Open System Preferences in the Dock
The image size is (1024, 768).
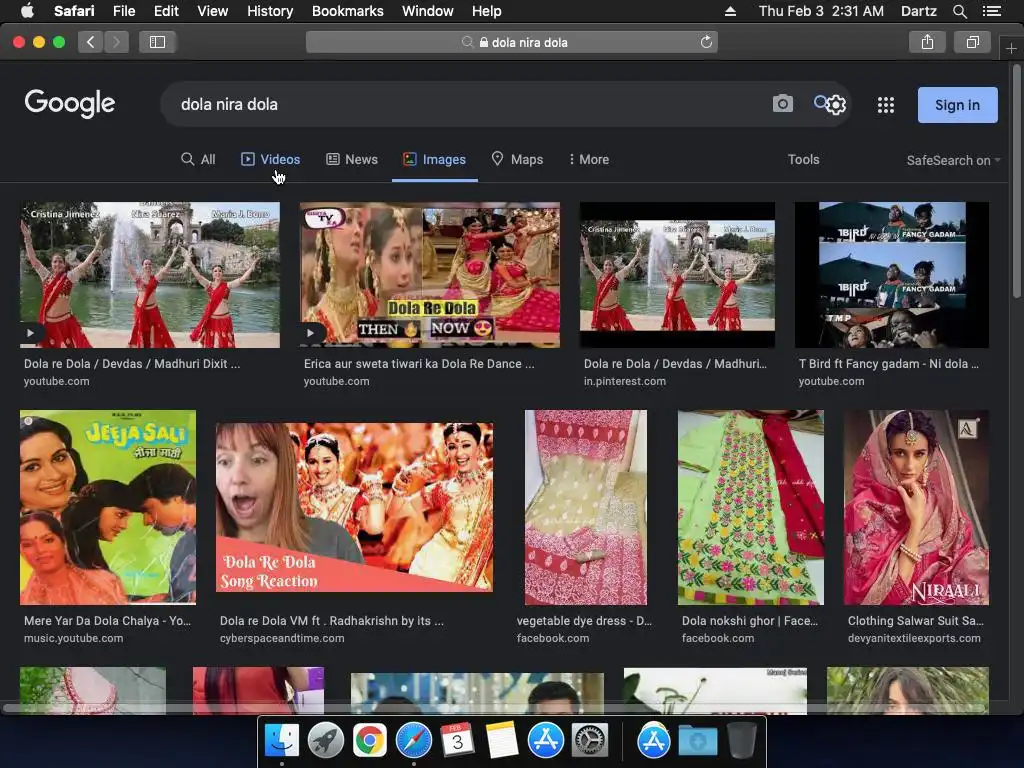[590, 740]
